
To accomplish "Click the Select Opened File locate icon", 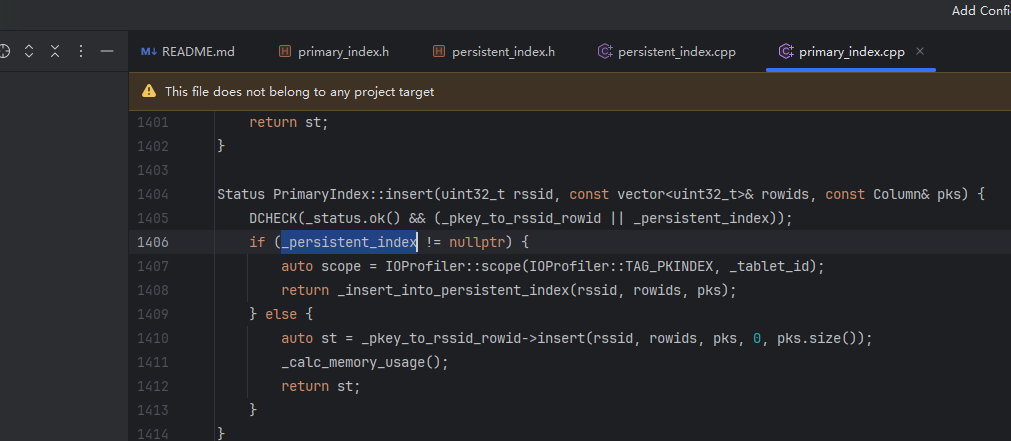I will click(x=3, y=51).
